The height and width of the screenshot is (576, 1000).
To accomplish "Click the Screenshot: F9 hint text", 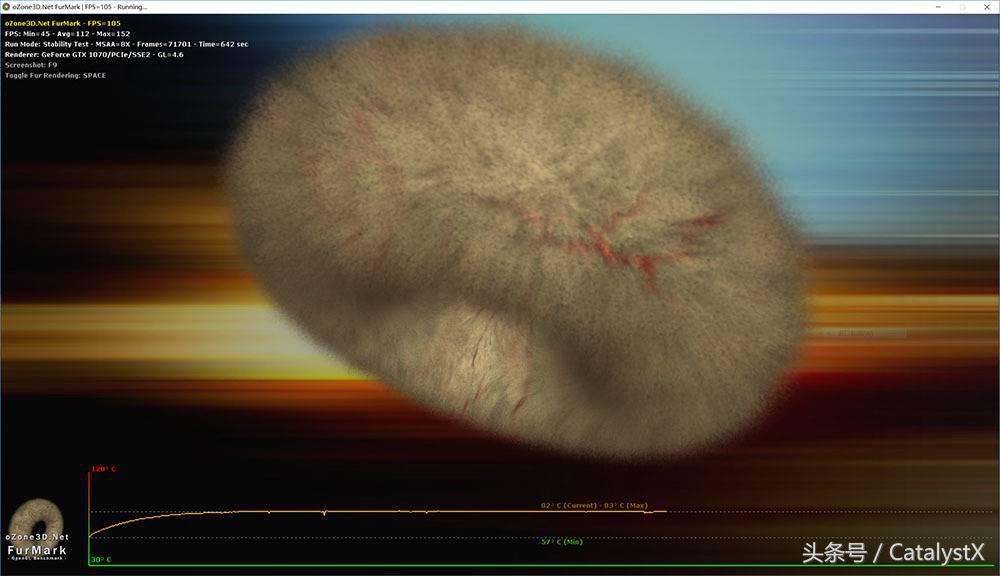I will coord(31,65).
